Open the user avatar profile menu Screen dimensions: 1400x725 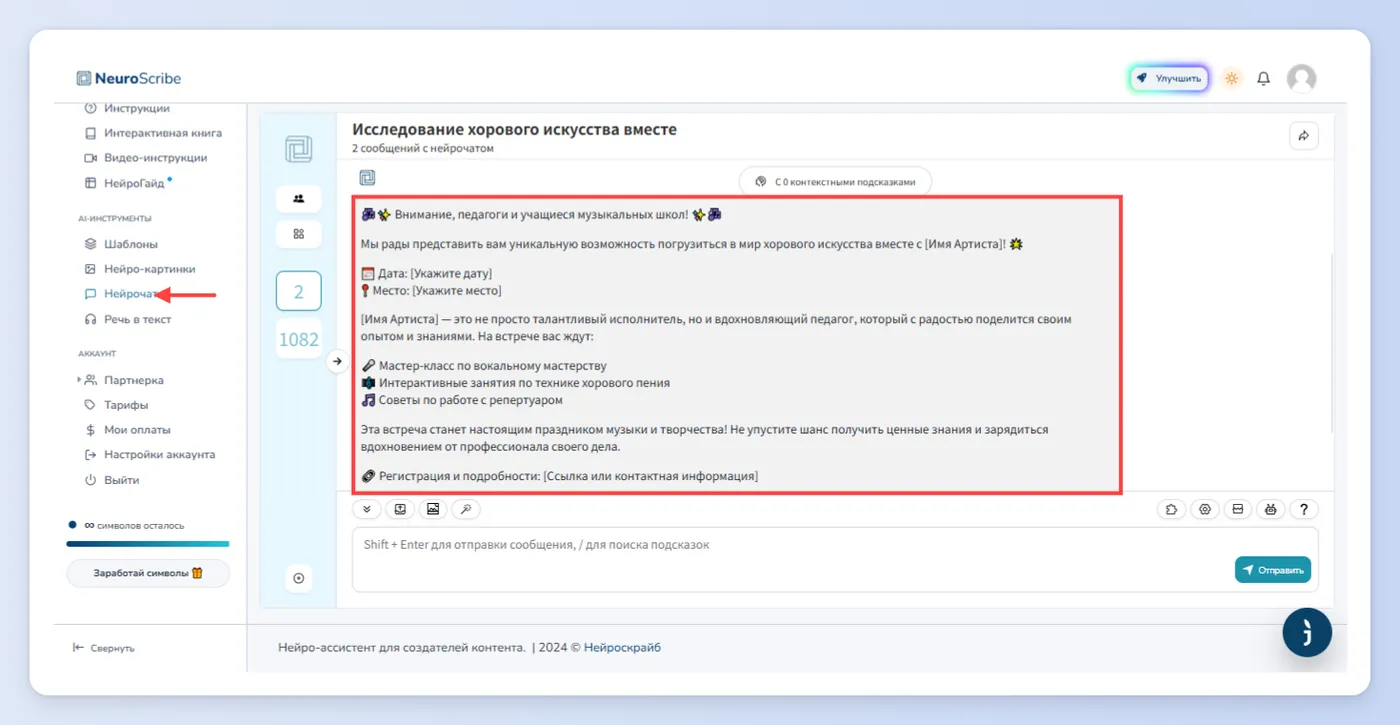coord(1301,78)
